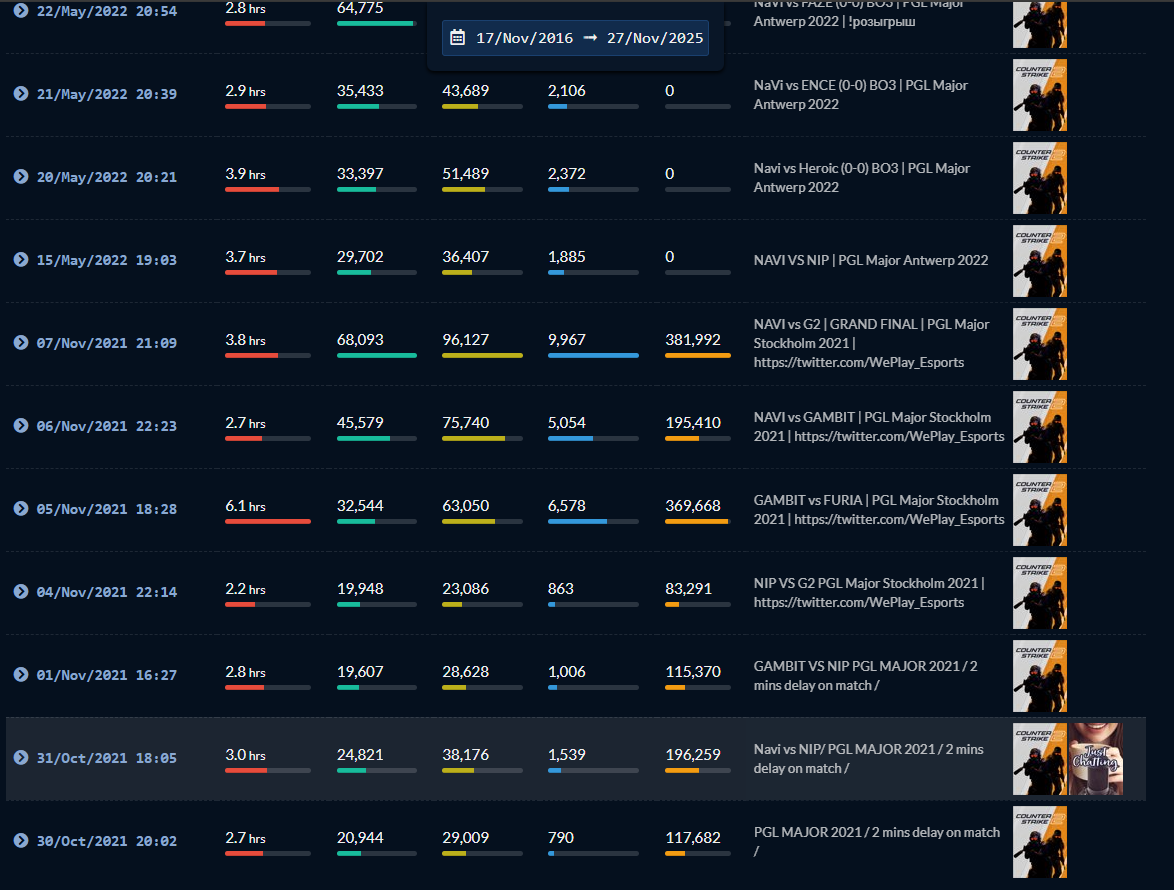Open date link 21/May/2022 20:39
This screenshot has width=1174, height=890.
pyautogui.click(x=106, y=94)
